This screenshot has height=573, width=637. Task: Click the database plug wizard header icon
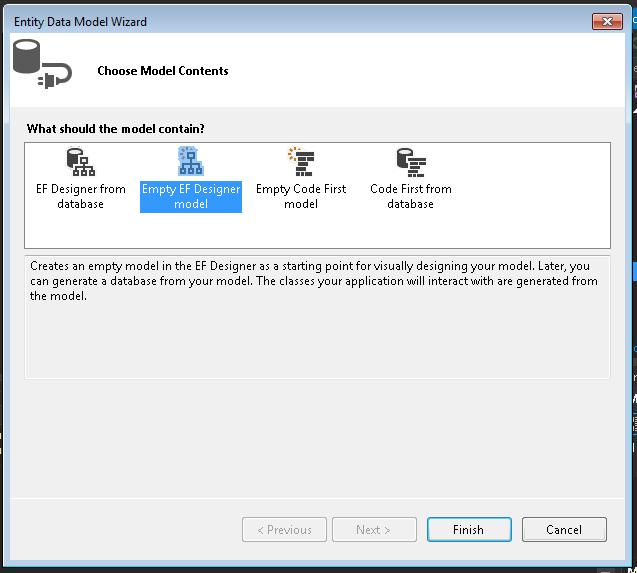42,64
